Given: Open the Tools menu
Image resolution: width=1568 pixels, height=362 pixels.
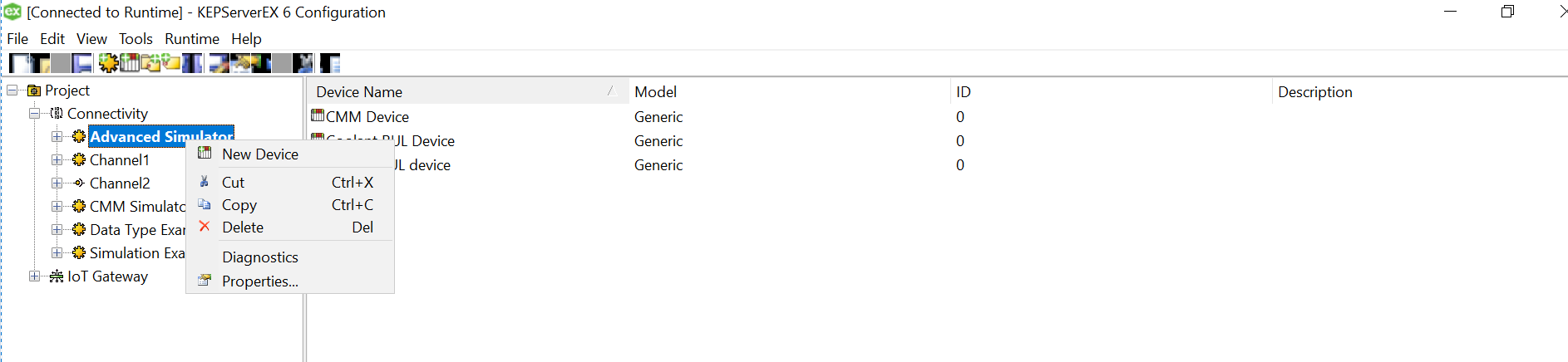Looking at the screenshot, I should tap(136, 39).
